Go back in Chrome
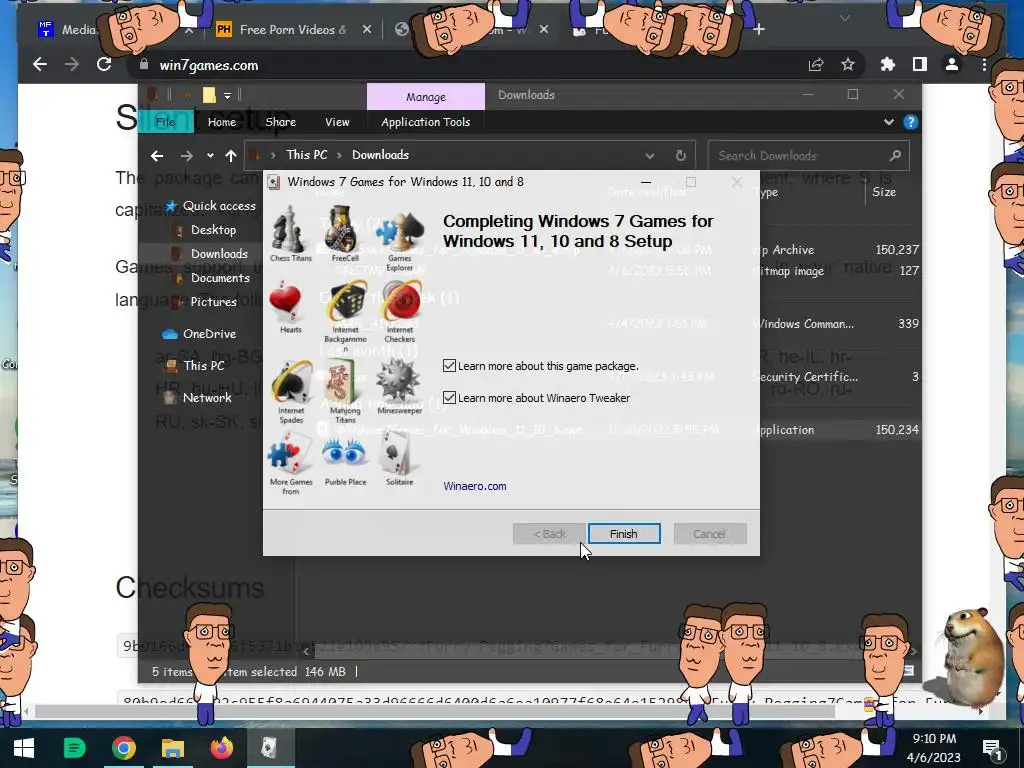The image size is (1024, 768). [x=40, y=65]
